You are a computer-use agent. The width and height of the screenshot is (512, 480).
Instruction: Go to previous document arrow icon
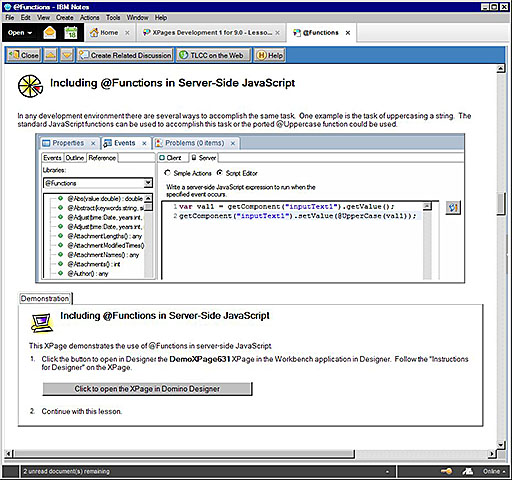coord(51,55)
